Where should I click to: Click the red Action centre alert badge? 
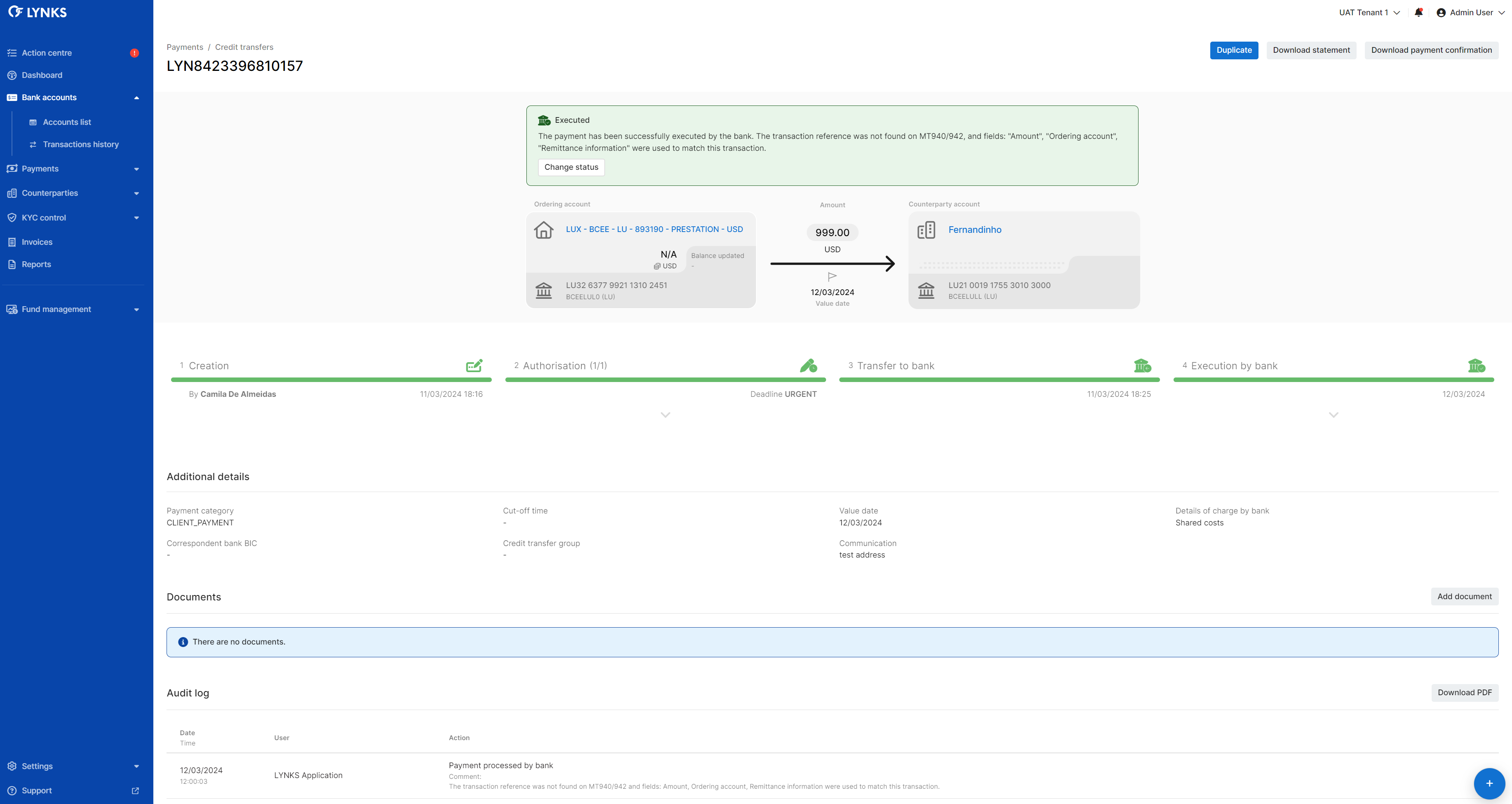coord(134,53)
